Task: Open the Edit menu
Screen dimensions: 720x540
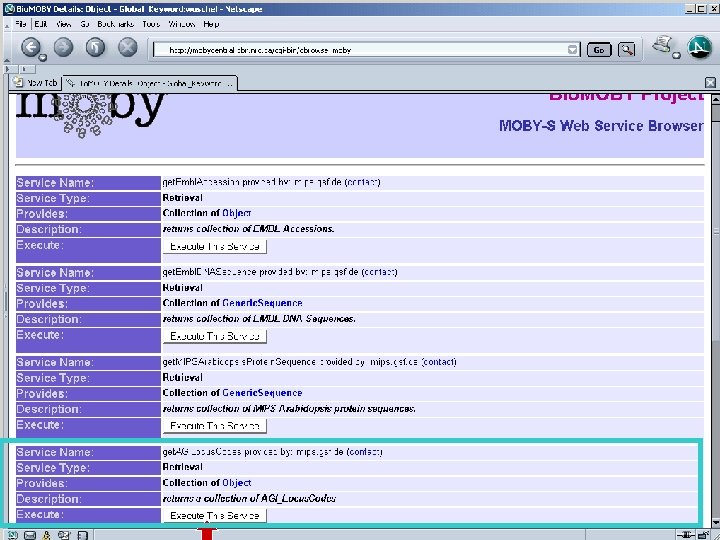Action: [x=41, y=24]
